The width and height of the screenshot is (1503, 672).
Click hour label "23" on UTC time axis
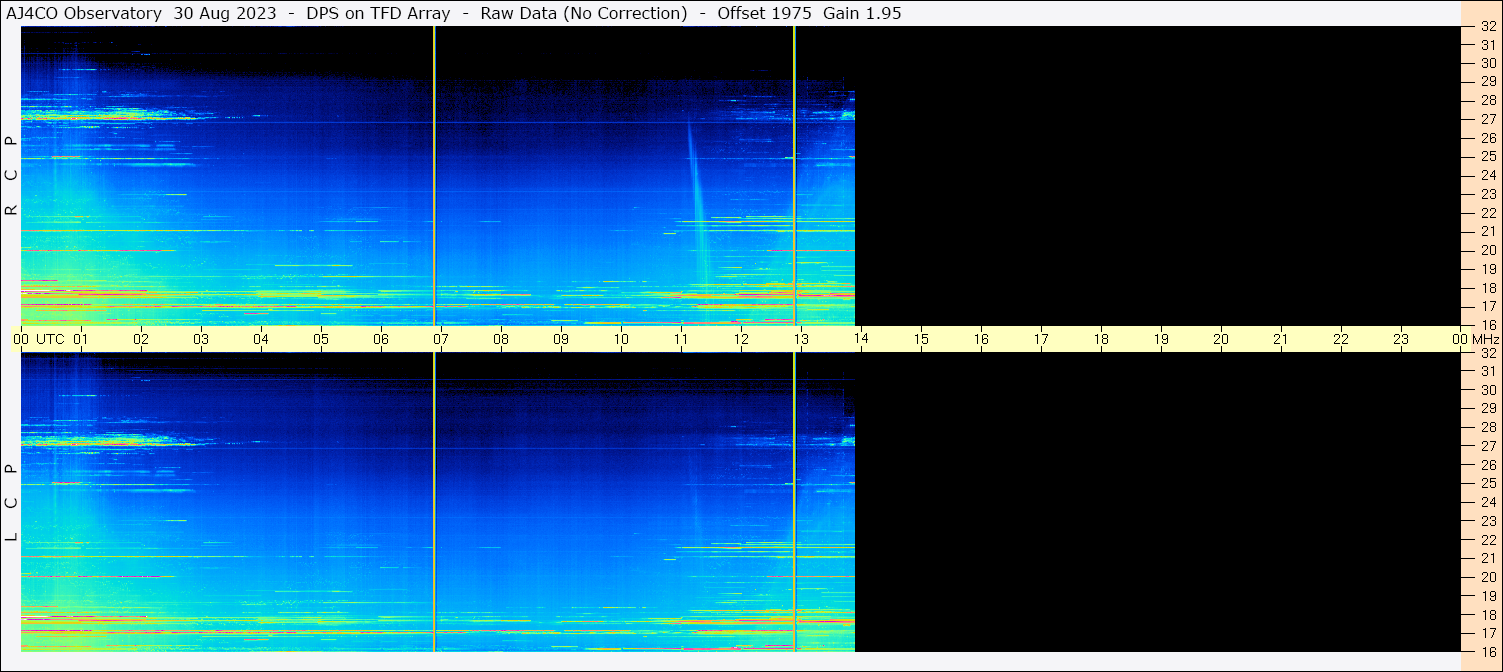click(1401, 340)
